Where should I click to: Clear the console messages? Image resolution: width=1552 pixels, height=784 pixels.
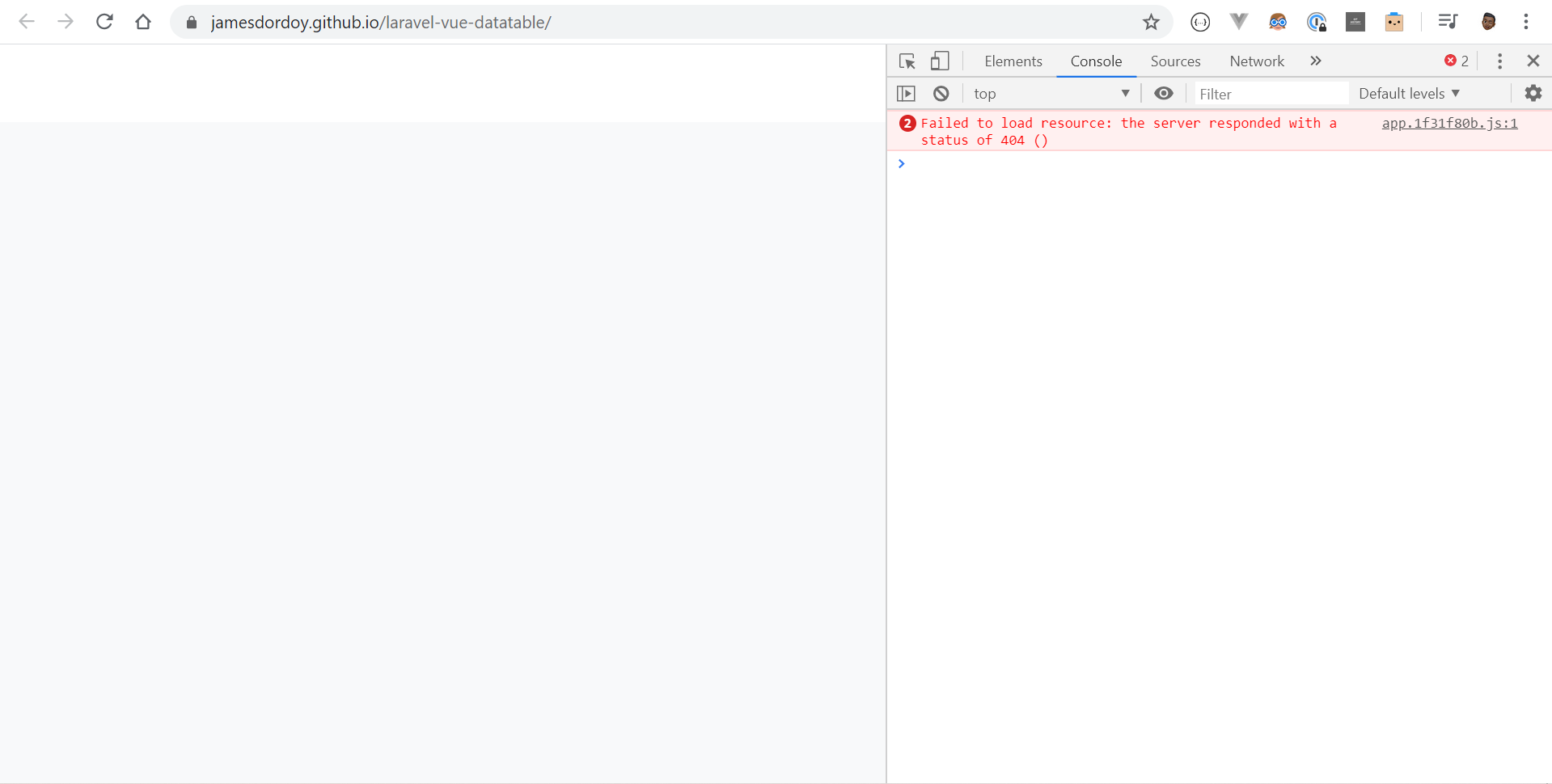pos(941,93)
